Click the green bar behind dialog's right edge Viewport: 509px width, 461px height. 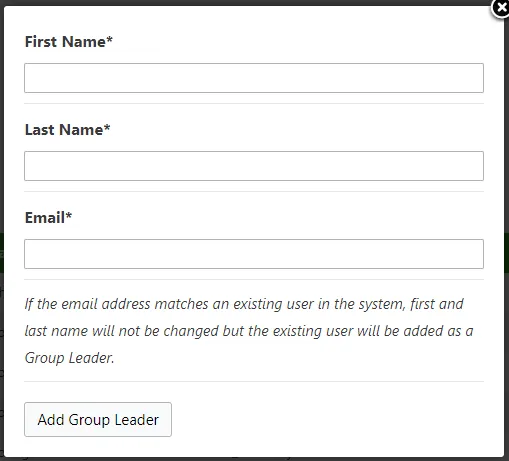506,253
